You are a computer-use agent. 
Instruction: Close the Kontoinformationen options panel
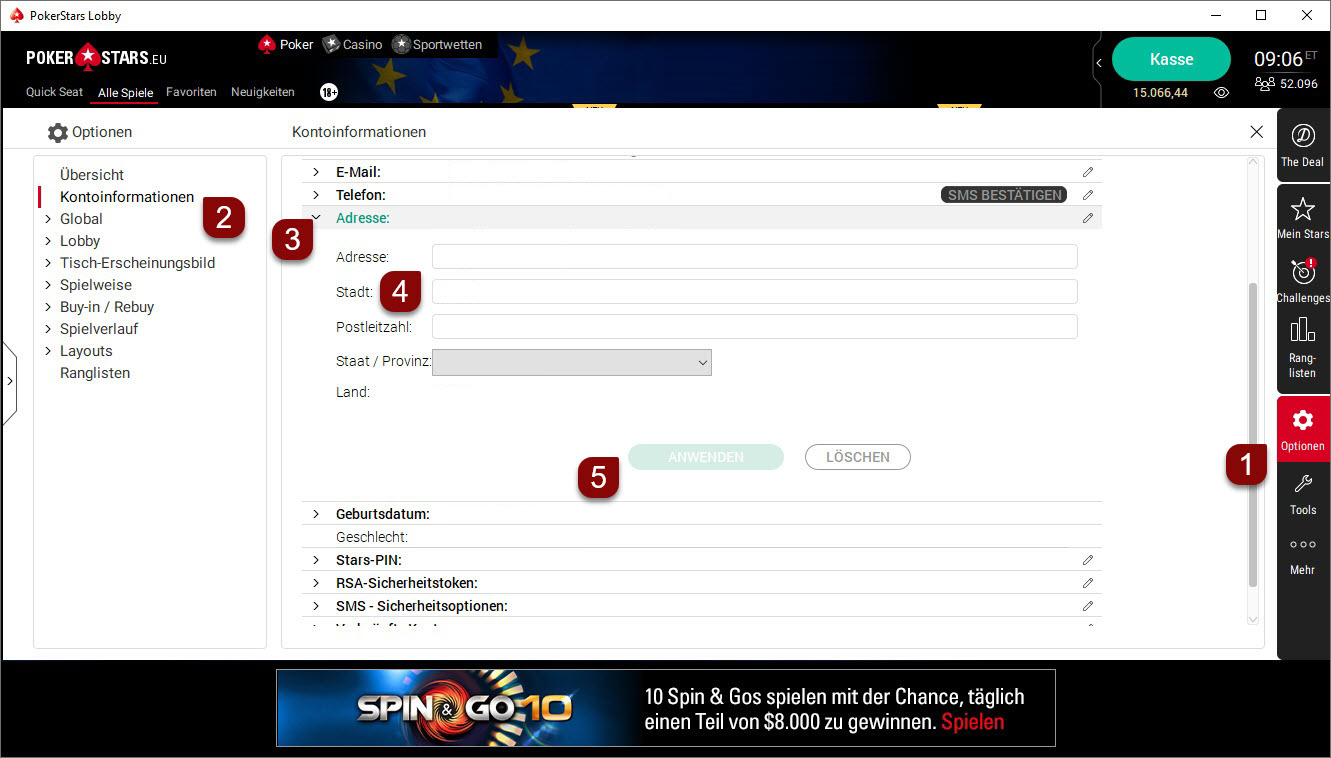1257,132
